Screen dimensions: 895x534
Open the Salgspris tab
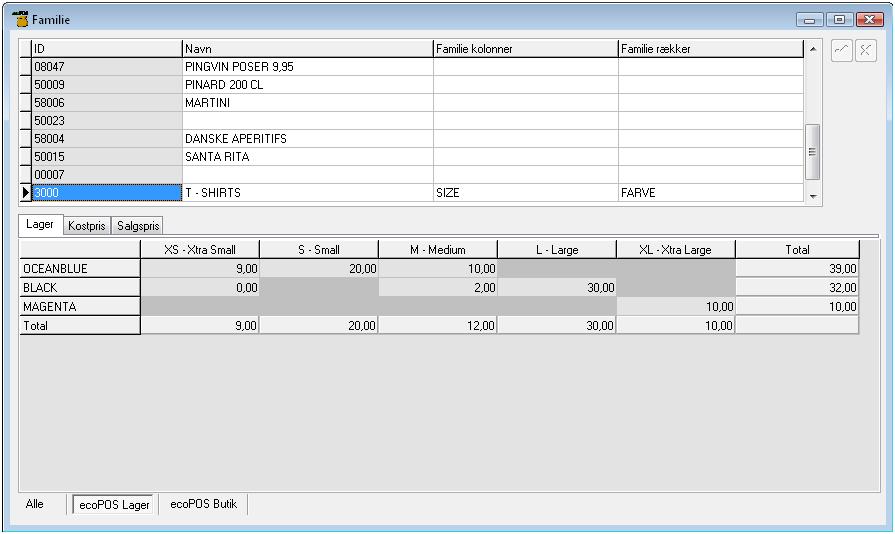[x=138, y=226]
